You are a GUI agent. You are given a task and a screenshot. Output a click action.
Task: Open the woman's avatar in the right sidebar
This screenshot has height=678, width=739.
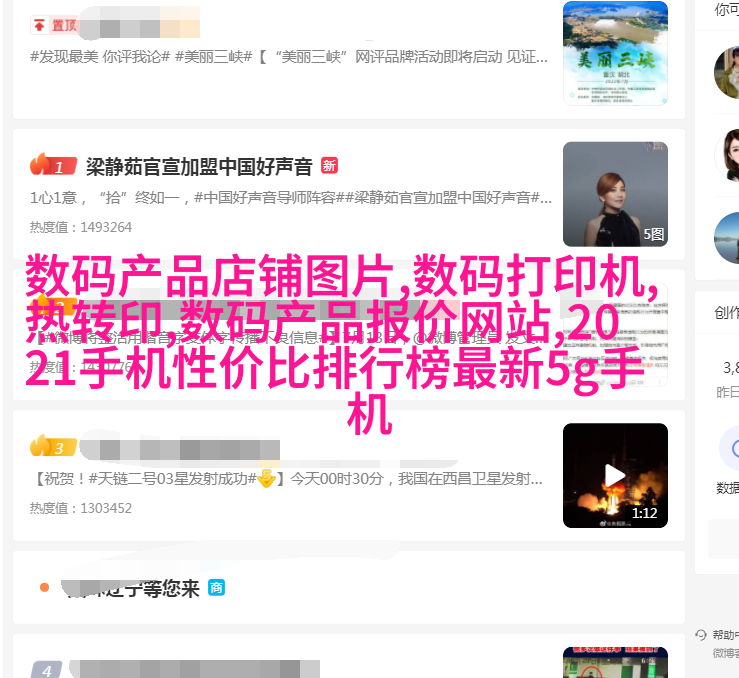pos(727,155)
